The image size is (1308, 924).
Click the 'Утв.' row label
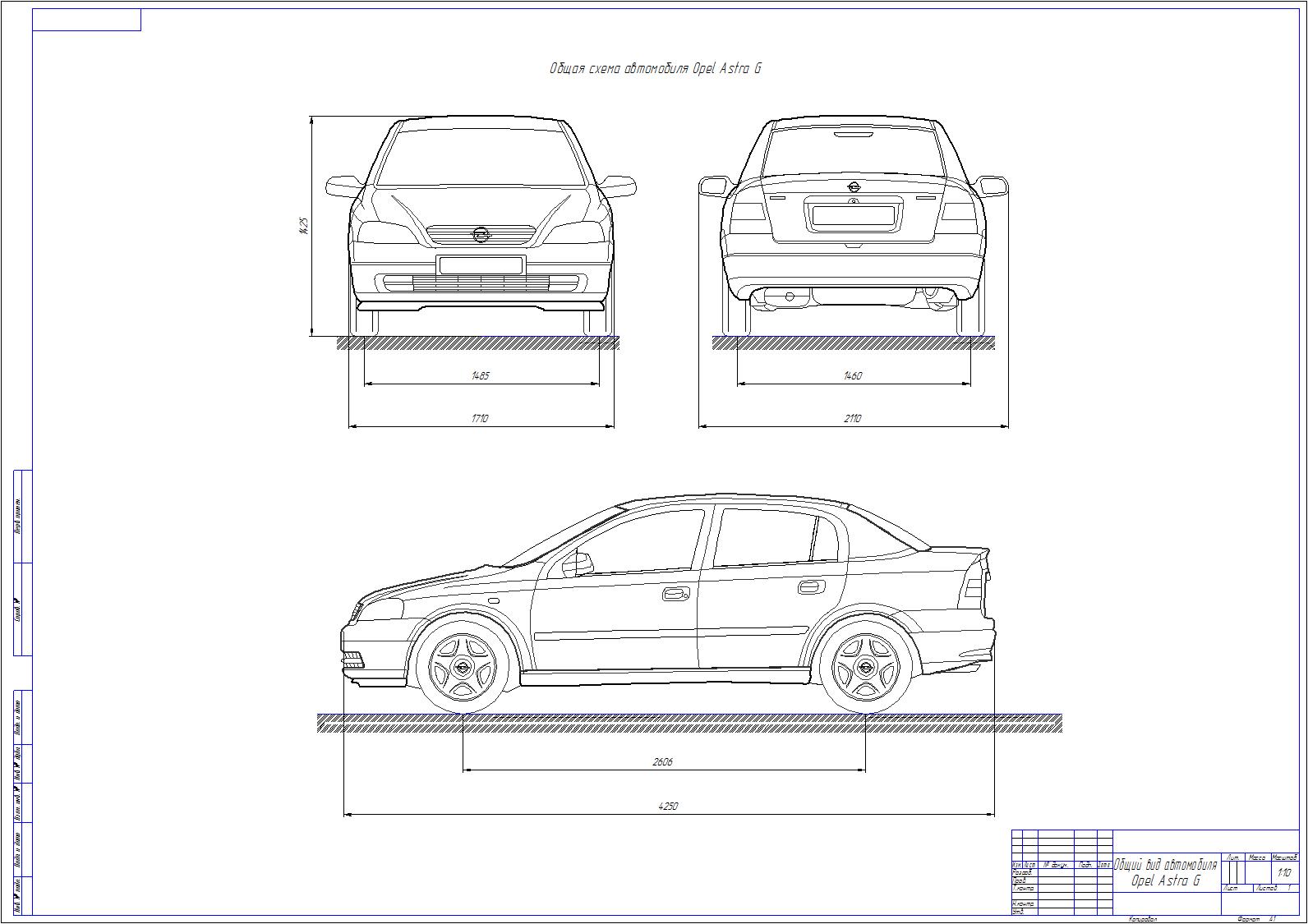[1020, 912]
